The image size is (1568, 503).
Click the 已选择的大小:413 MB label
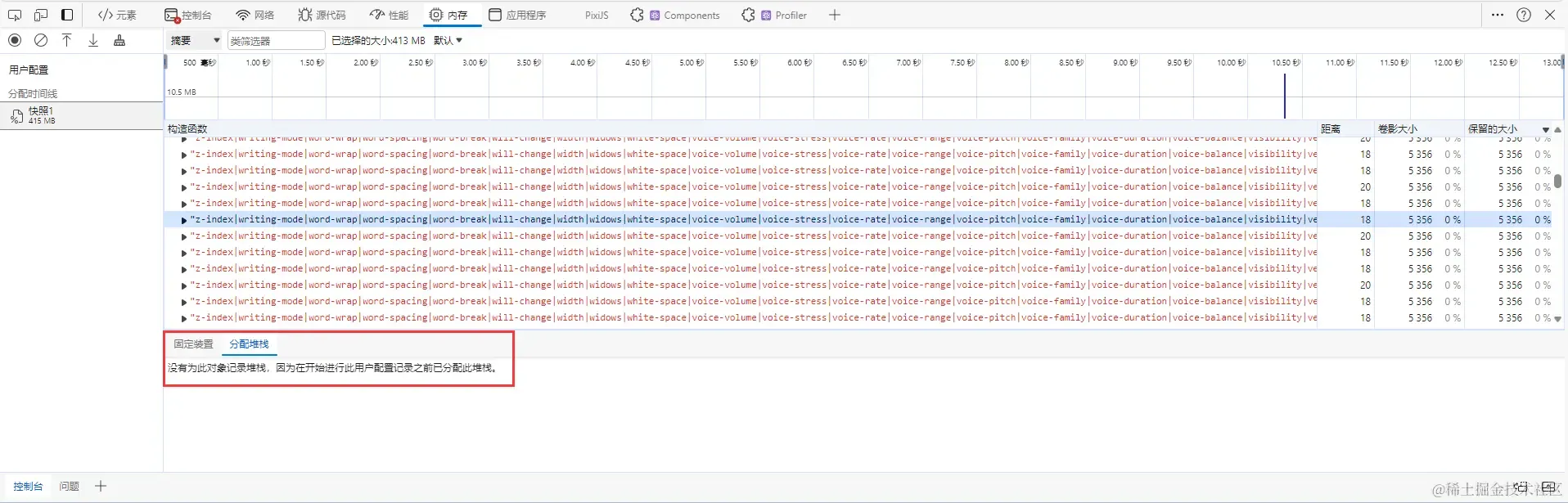pos(378,40)
